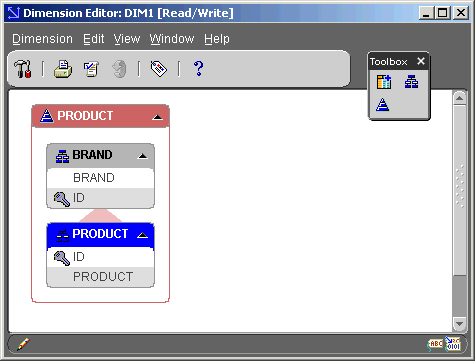Maximize the Dimension Editor window
Image resolution: width=475 pixels, height=361 pixels.
(x=442, y=13)
